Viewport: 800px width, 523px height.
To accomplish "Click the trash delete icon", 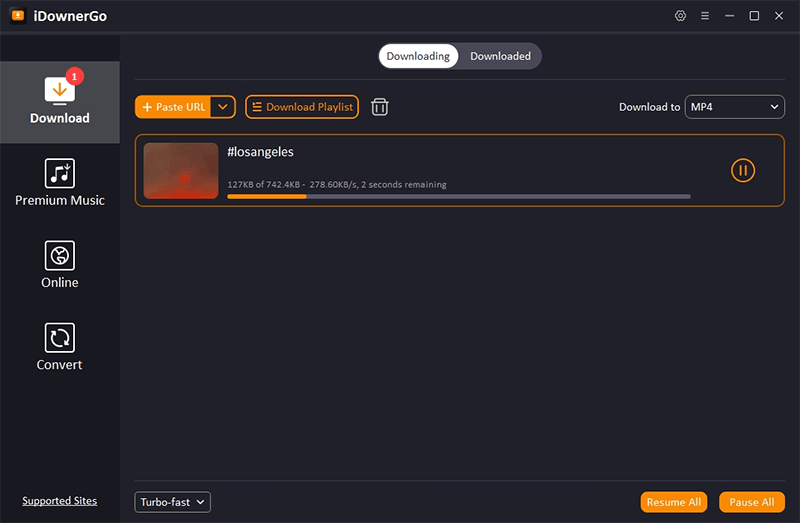I will [x=380, y=107].
